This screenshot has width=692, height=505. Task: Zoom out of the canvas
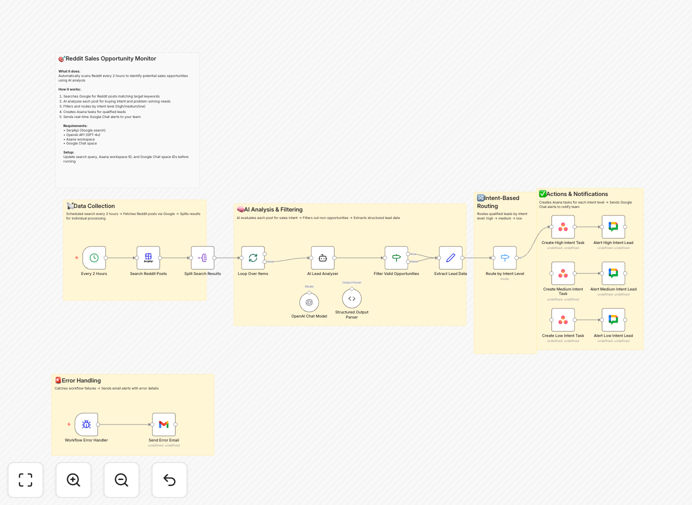pyautogui.click(x=121, y=480)
